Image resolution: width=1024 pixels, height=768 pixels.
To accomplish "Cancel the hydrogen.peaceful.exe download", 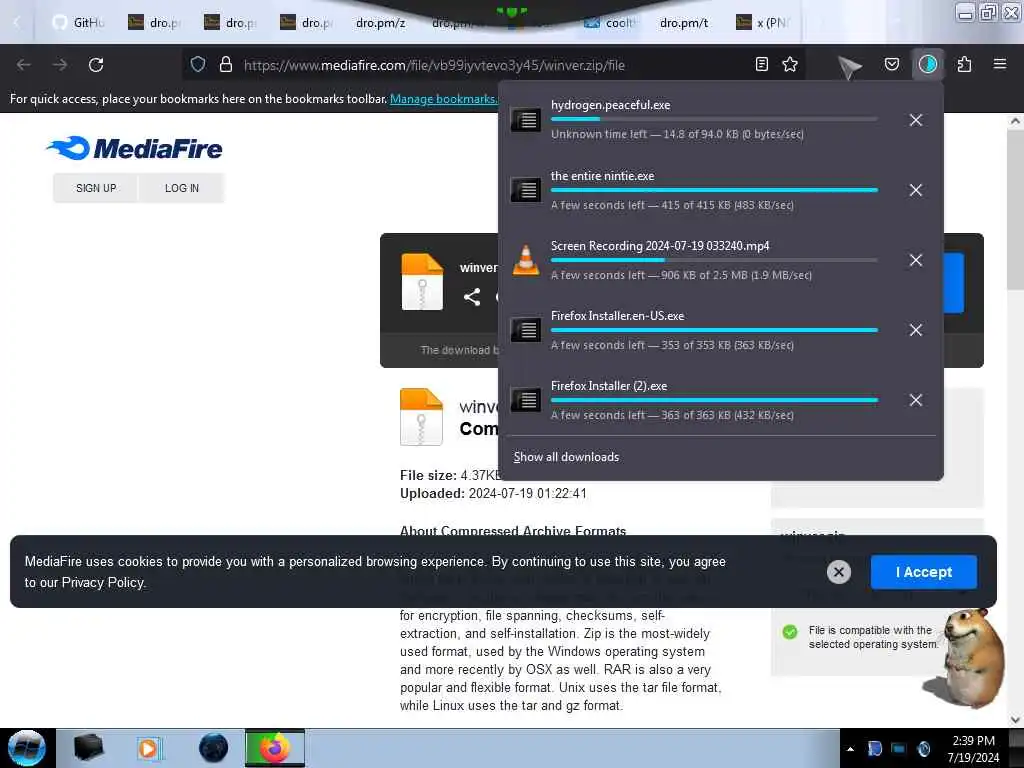I will pyautogui.click(x=916, y=120).
